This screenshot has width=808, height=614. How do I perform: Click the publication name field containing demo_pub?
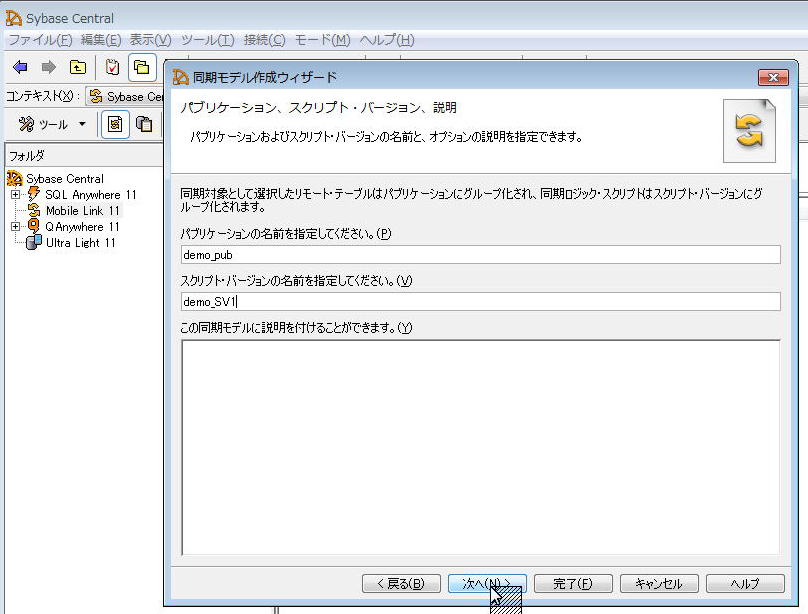(480, 255)
